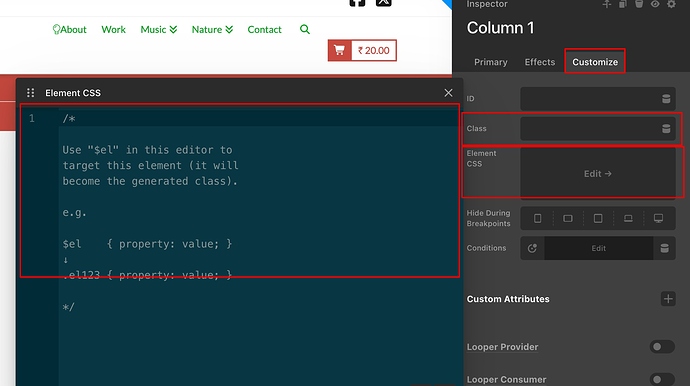The image size is (690, 386).
Task: Click the closing '*/' comment line
Action: (69, 307)
